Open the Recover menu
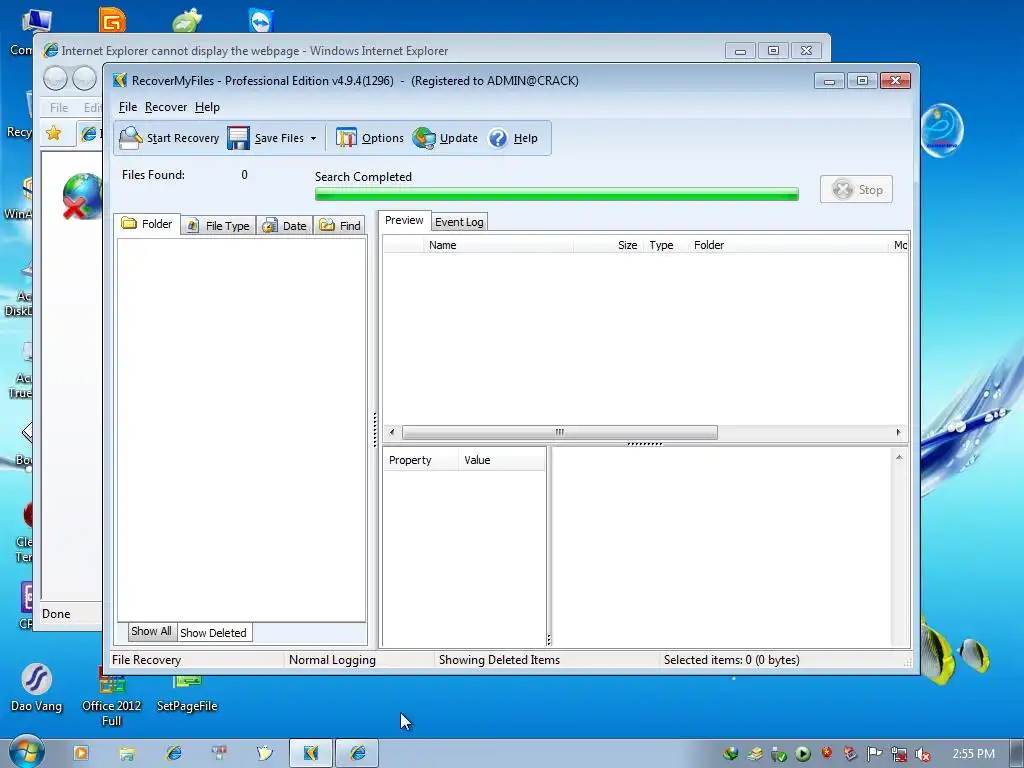This screenshot has height=768, width=1024. click(166, 107)
